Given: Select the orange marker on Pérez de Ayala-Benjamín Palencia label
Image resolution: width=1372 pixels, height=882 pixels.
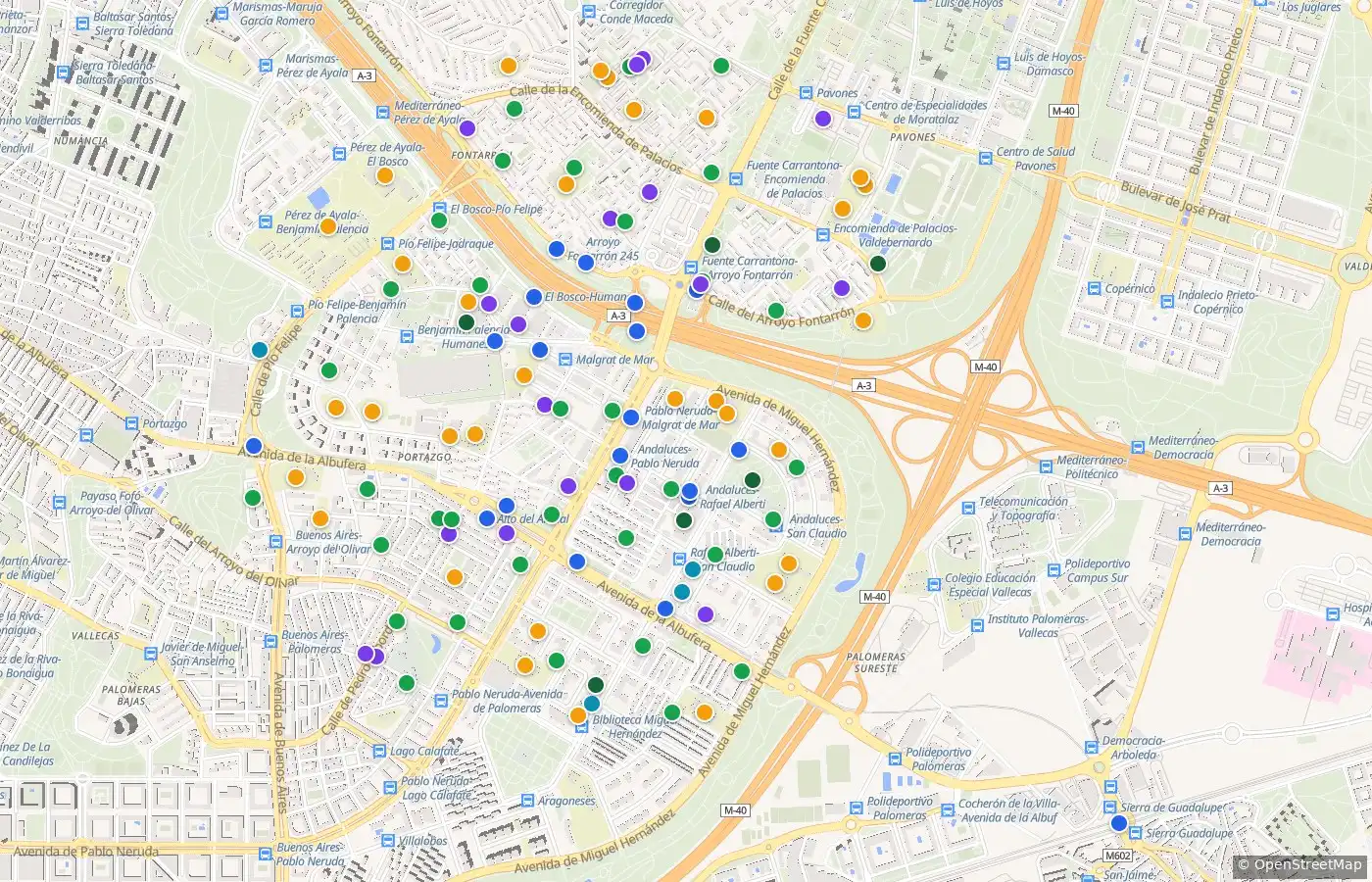Looking at the screenshot, I should click(328, 226).
